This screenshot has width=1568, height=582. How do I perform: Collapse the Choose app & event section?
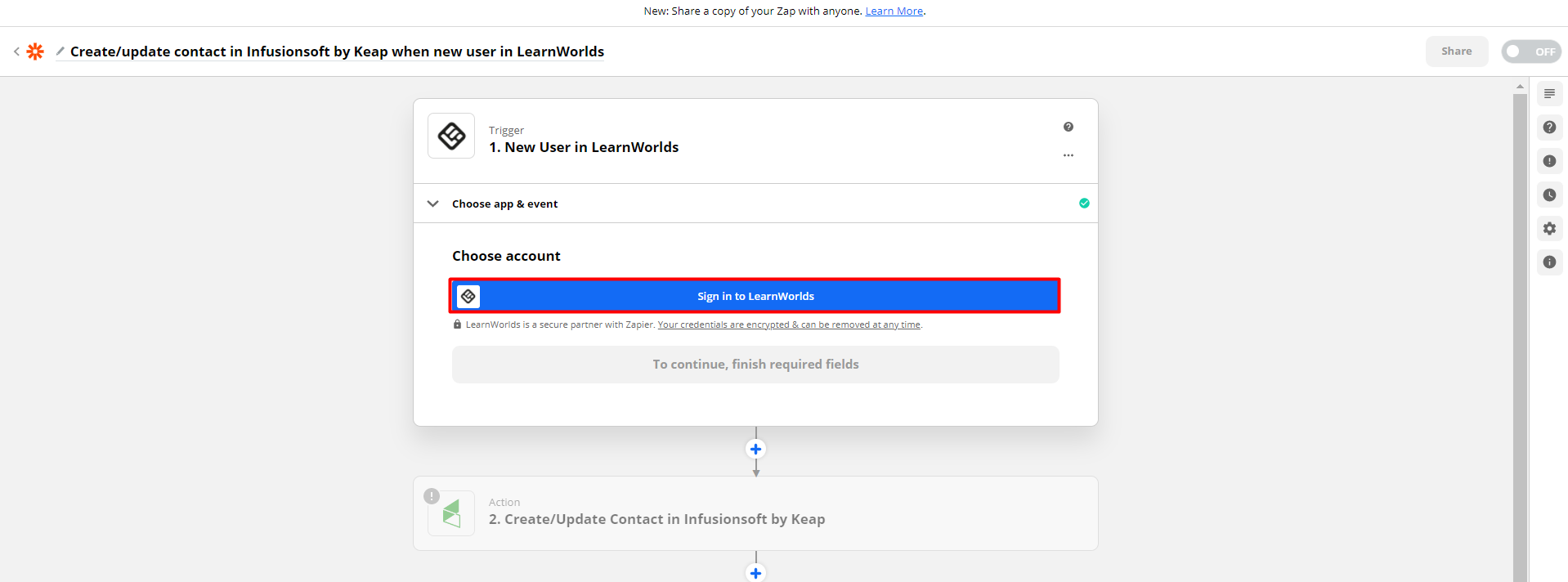click(432, 203)
